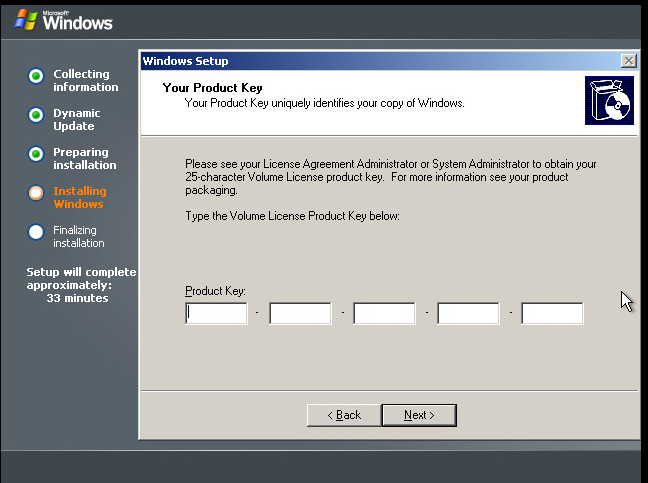Click the "Type the Volume License Product Key" text
Viewport: 648px width, 483px height.
(292, 216)
